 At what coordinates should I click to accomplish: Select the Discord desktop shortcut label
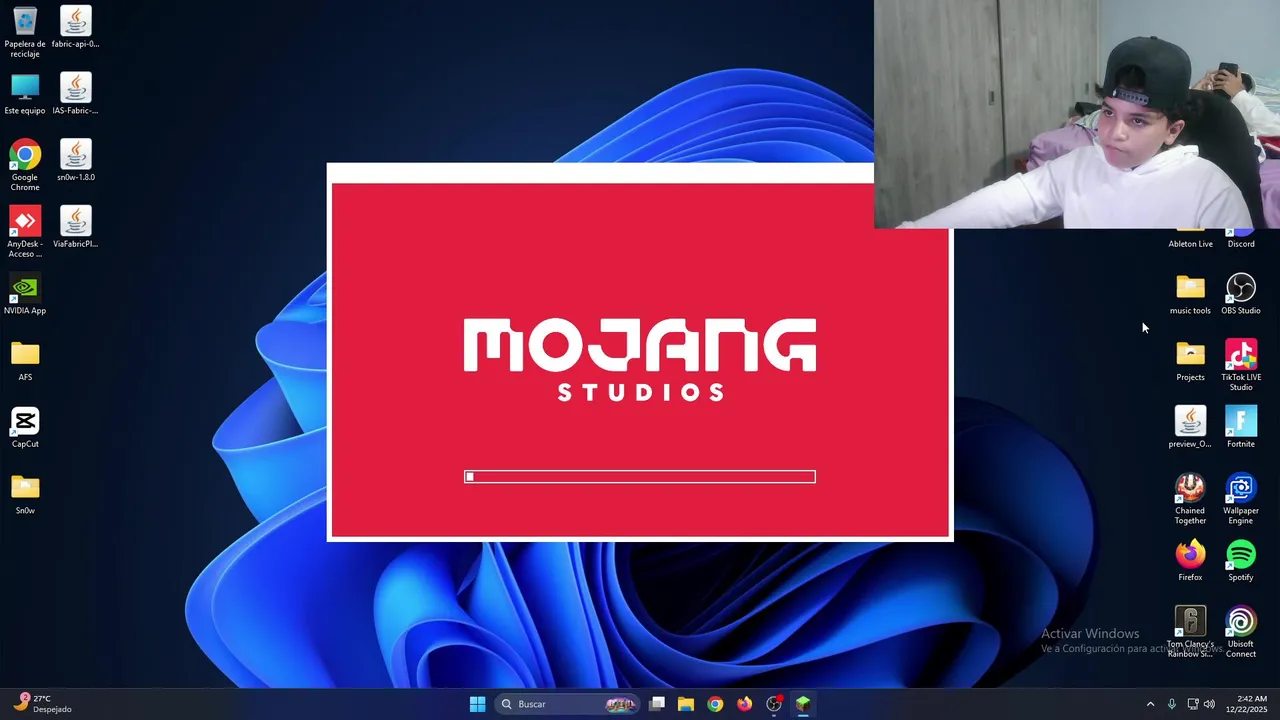click(1241, 244)
